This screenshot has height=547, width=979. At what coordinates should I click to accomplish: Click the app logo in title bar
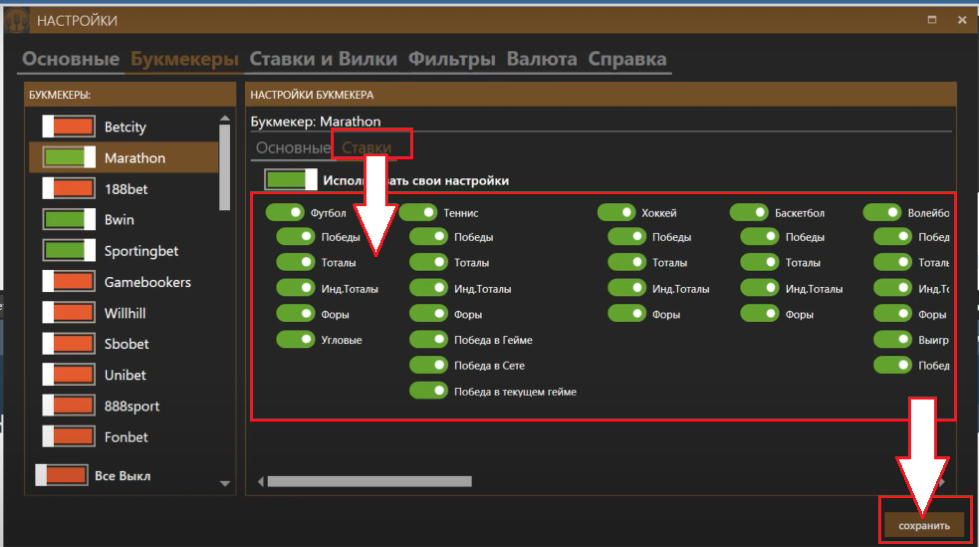pos(17,21)
